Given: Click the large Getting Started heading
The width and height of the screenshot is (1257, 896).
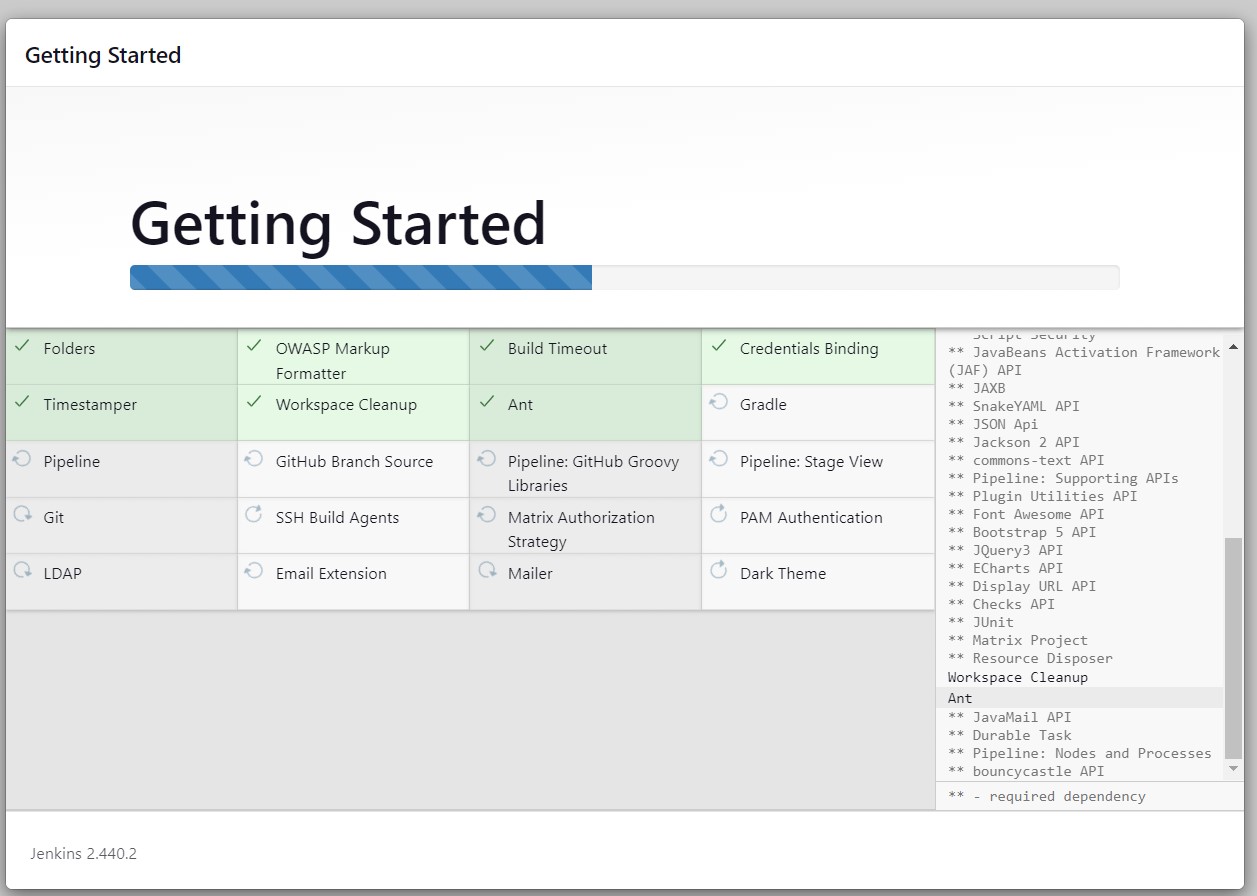Looking at the screenshot, I should [x=338, y=224].
